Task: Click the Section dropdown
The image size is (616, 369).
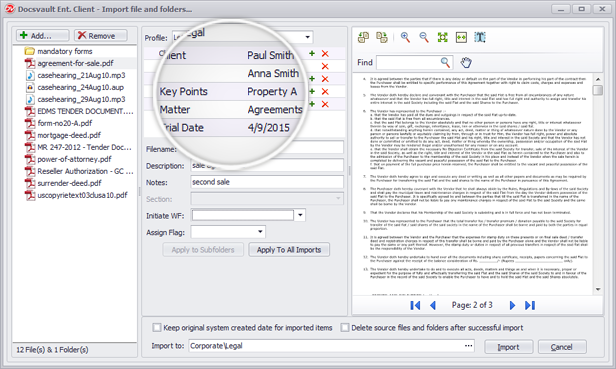Action: (x=267, y=199)
